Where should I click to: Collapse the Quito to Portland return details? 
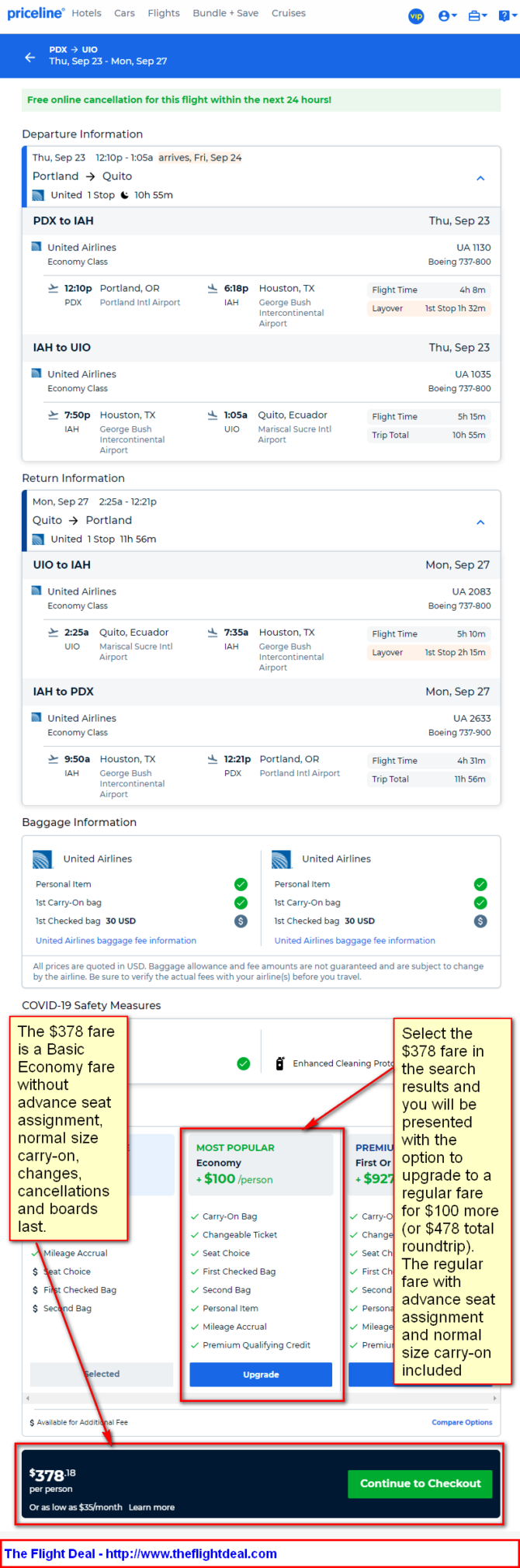(x=480, y=522)
